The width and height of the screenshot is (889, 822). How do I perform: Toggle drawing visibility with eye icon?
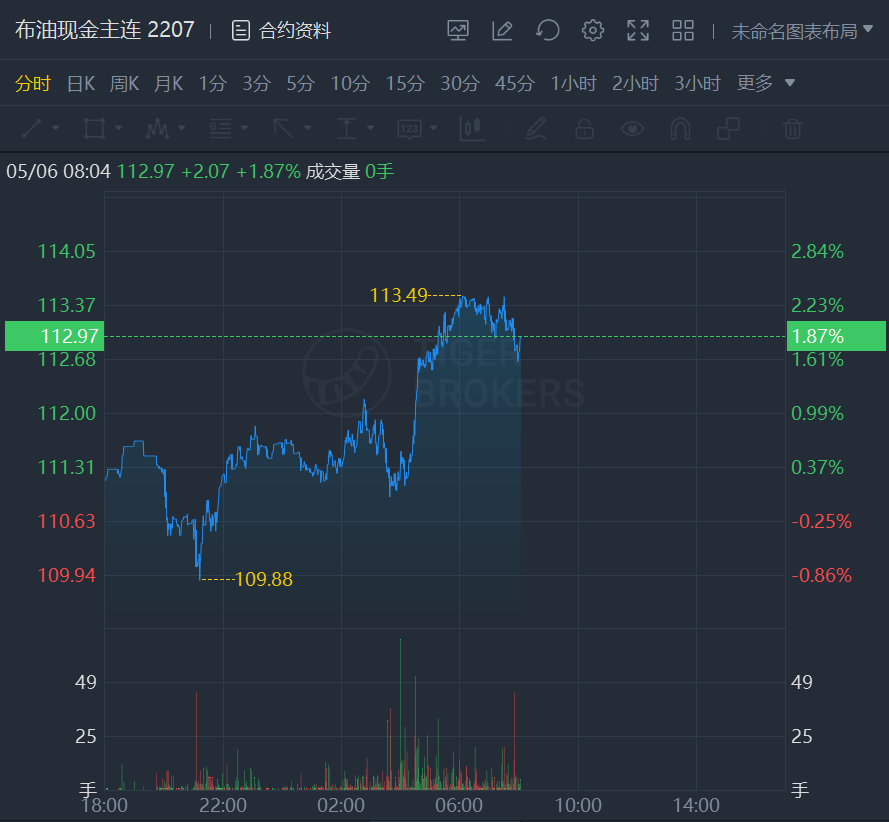[x=632, y=129]
